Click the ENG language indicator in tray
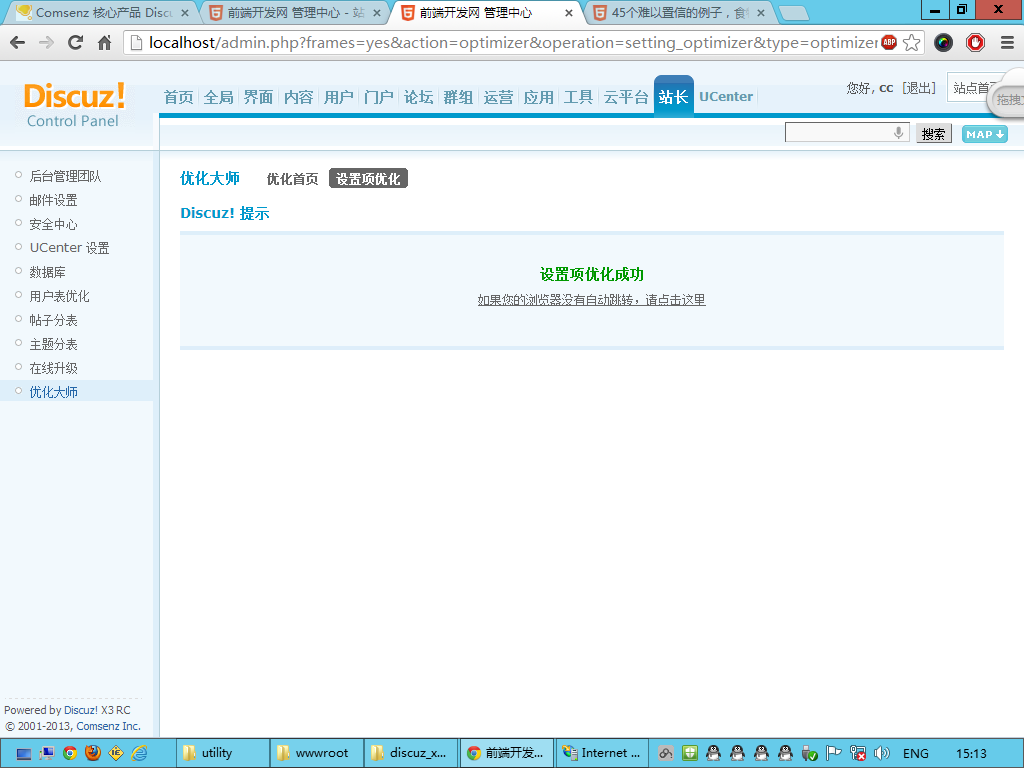Screen dimensions: 1024x768 [x=916, y=754]
